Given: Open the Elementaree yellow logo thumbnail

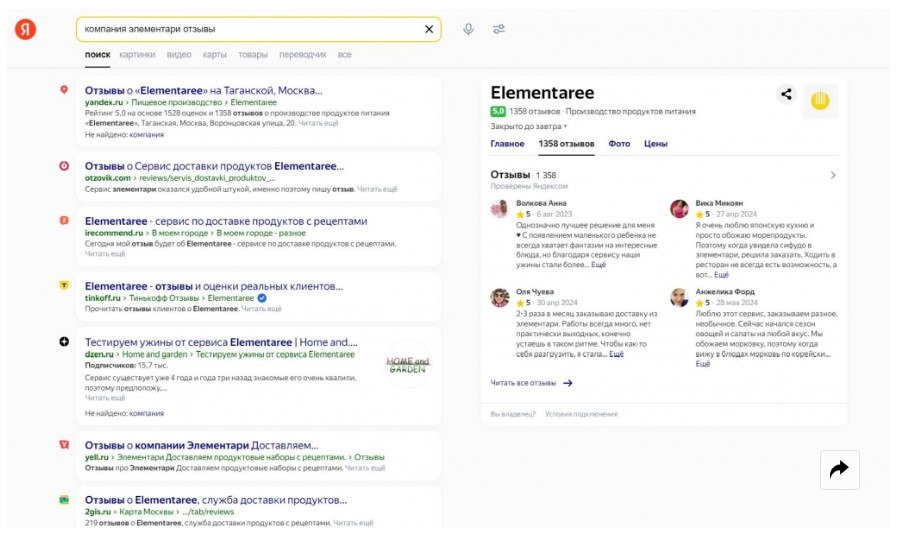Looking at the screenshot, I should pos(820,101).
